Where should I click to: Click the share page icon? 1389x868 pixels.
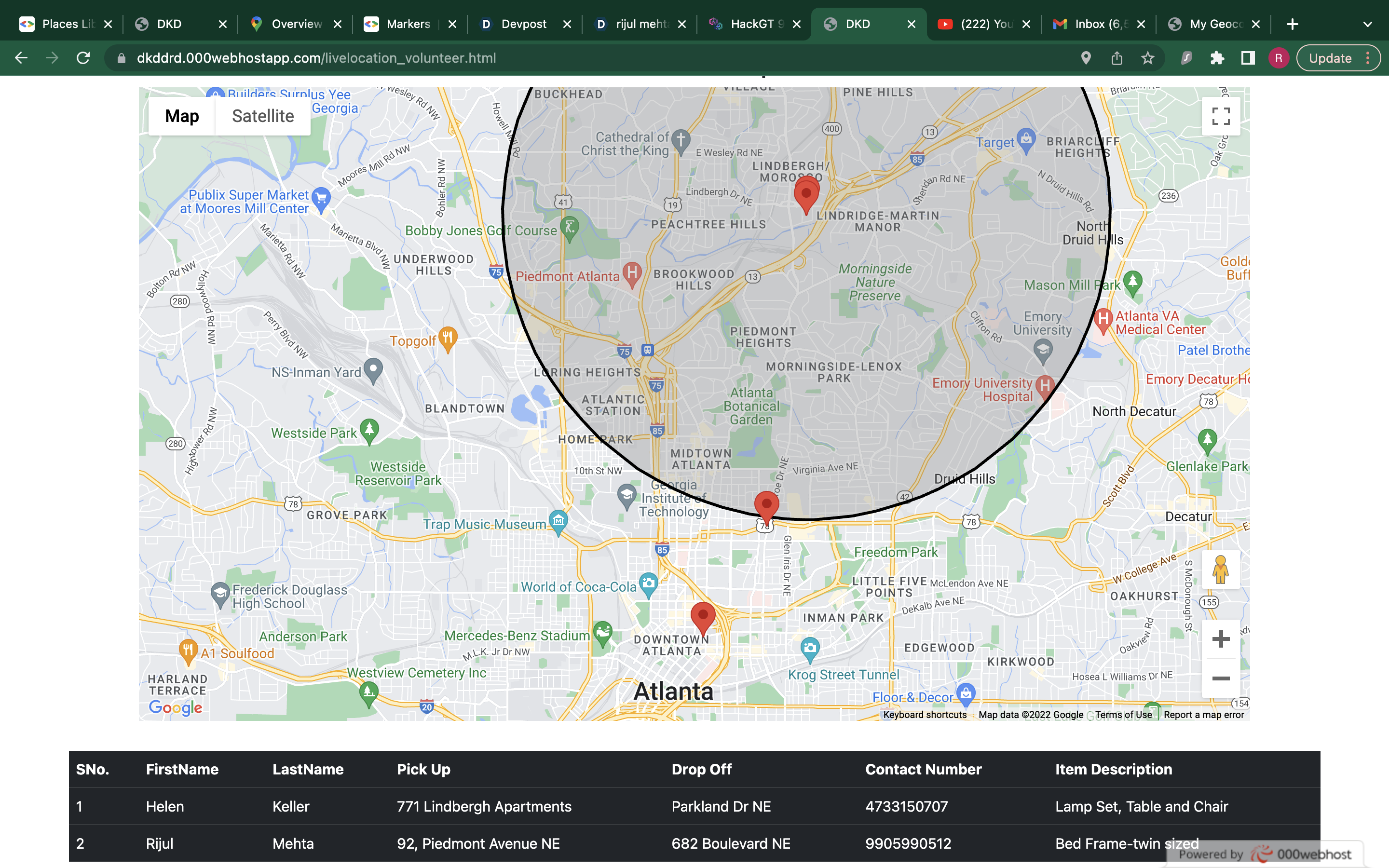click(x=1117, y=58)
